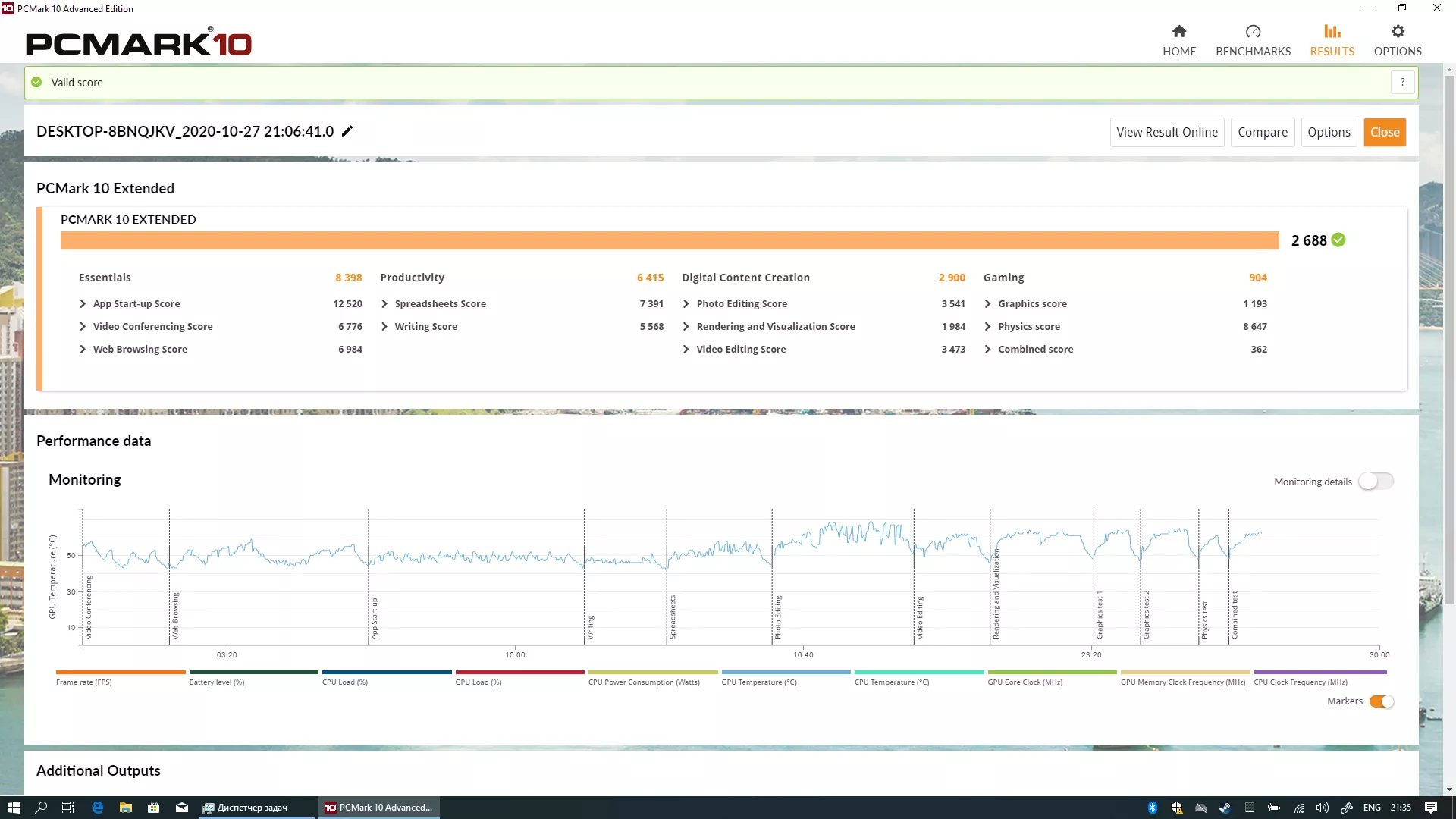Click View Result Online button
1456x819 pixels.
(1167, 132)
